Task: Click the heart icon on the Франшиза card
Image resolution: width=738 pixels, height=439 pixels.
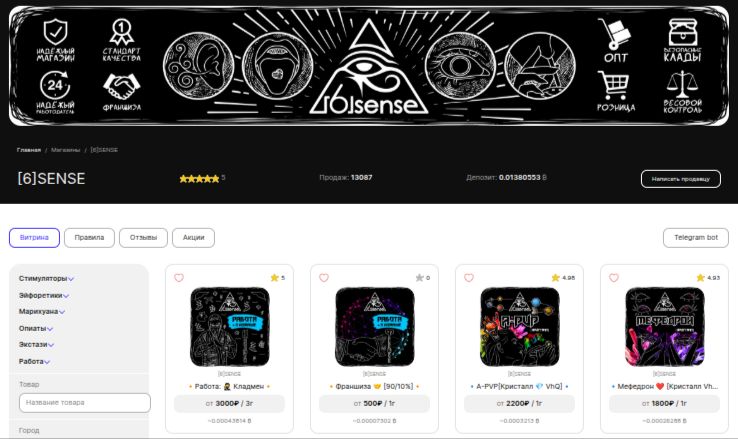Action: [324, 278]
